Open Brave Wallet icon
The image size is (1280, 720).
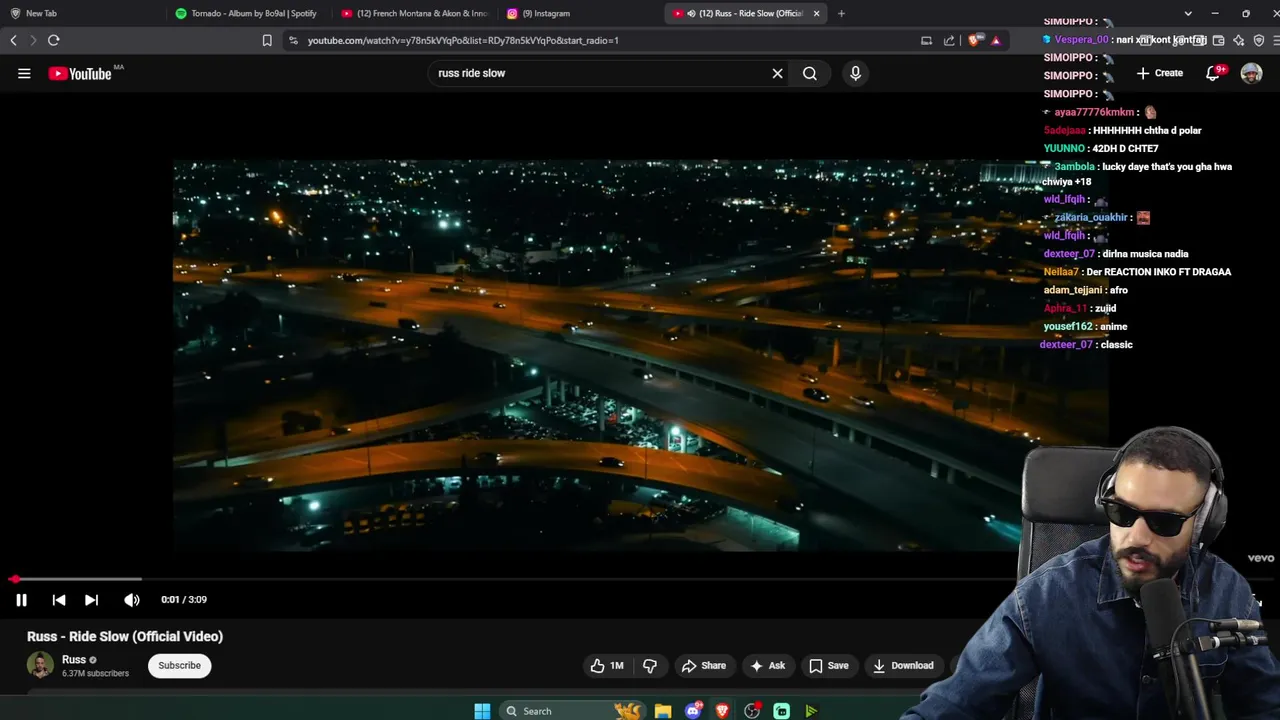click(1218, 41)
